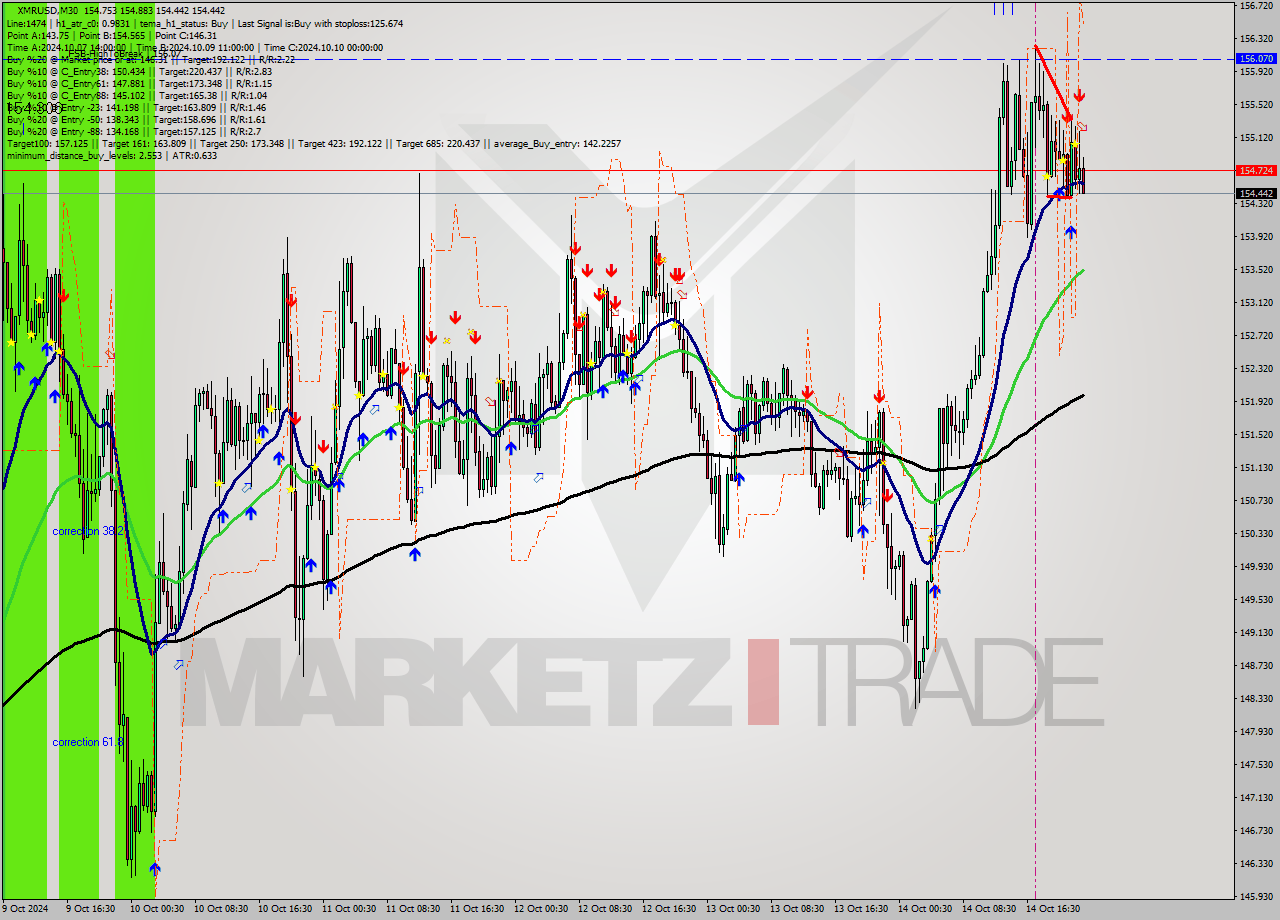Click the 'ATR:0.633' readout
Image resolution: width=1280 pixels, height=920 pixels.
coord(195,155)
